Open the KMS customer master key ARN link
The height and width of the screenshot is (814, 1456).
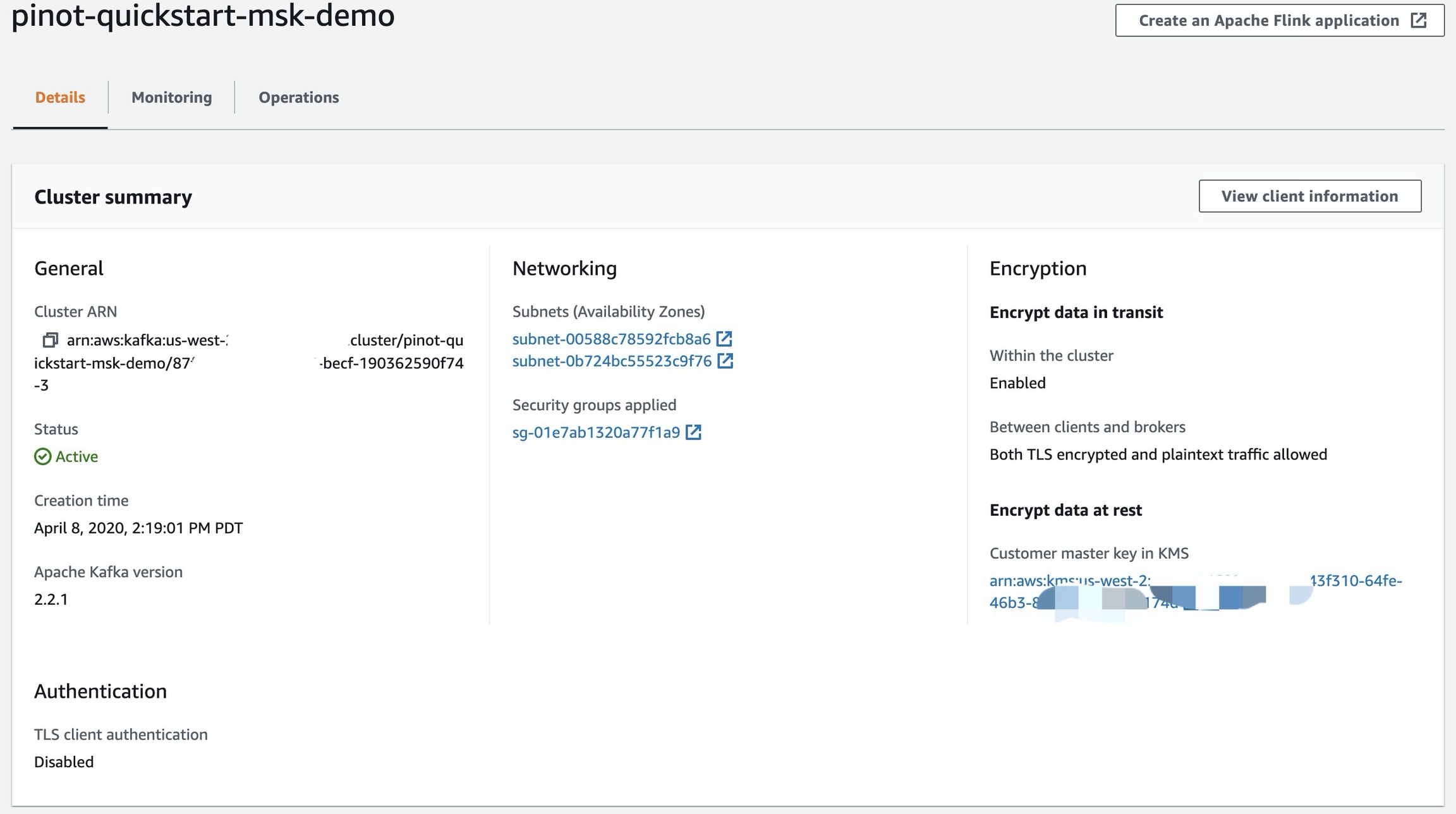click(x=1069, y=581)
